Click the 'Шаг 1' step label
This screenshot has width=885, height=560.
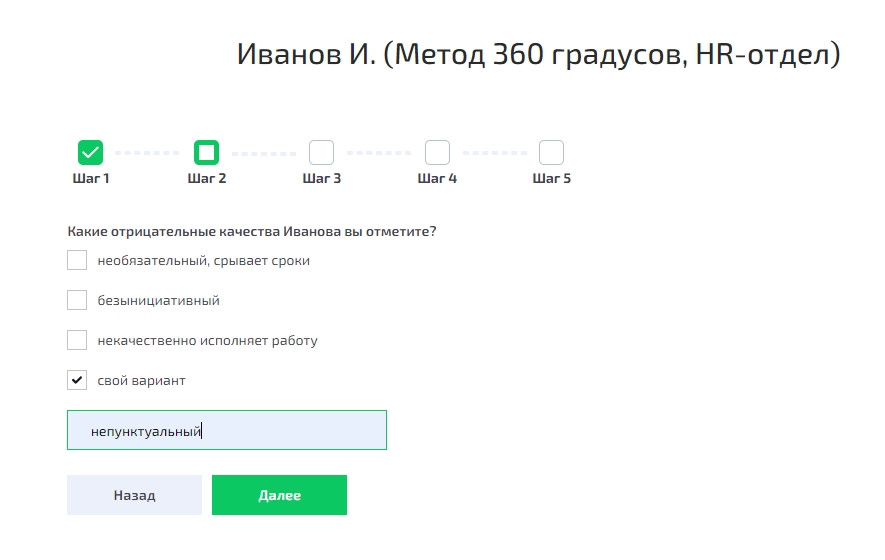pos(91,179)
